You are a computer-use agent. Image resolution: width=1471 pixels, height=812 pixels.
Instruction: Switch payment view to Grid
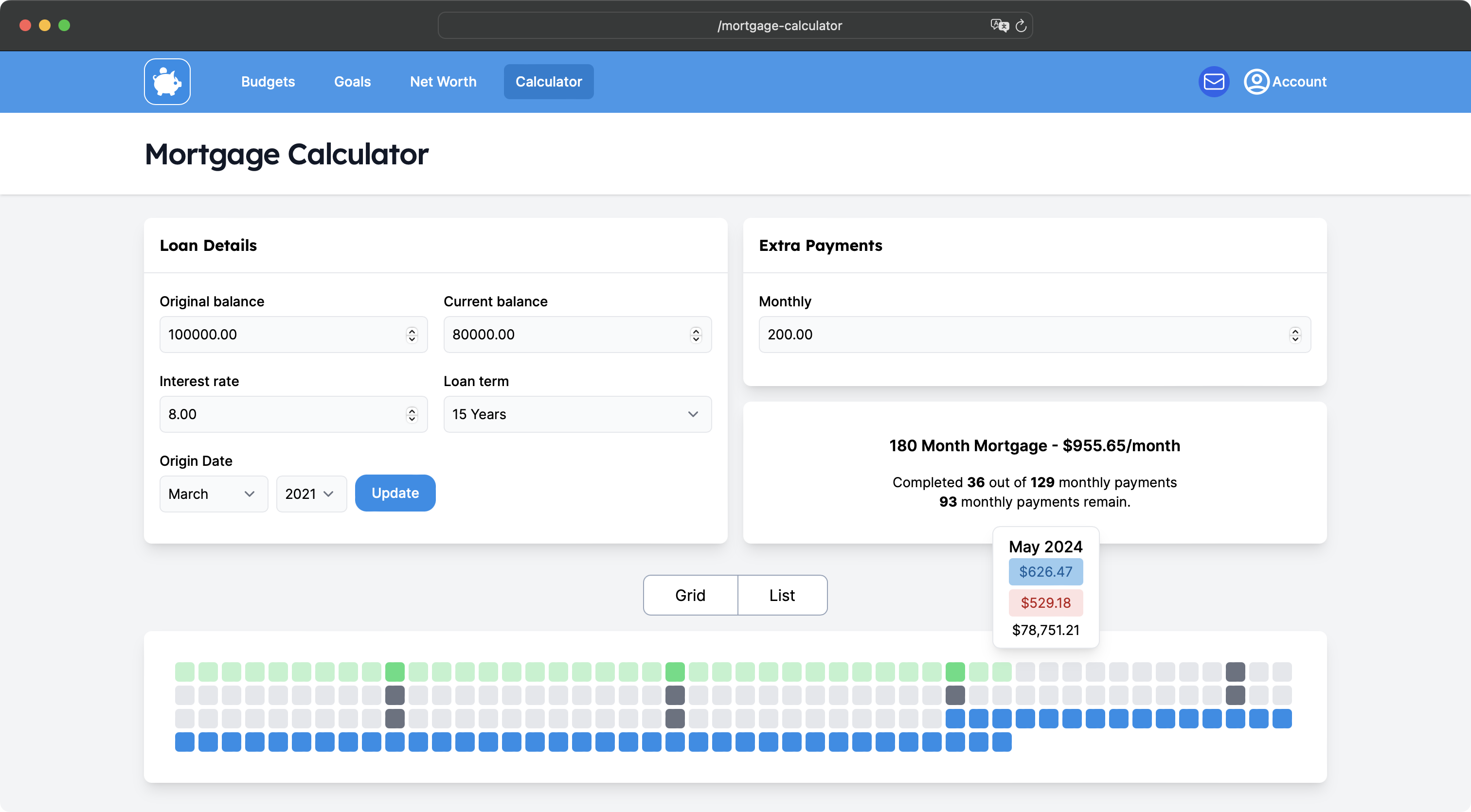coord(690,595)
